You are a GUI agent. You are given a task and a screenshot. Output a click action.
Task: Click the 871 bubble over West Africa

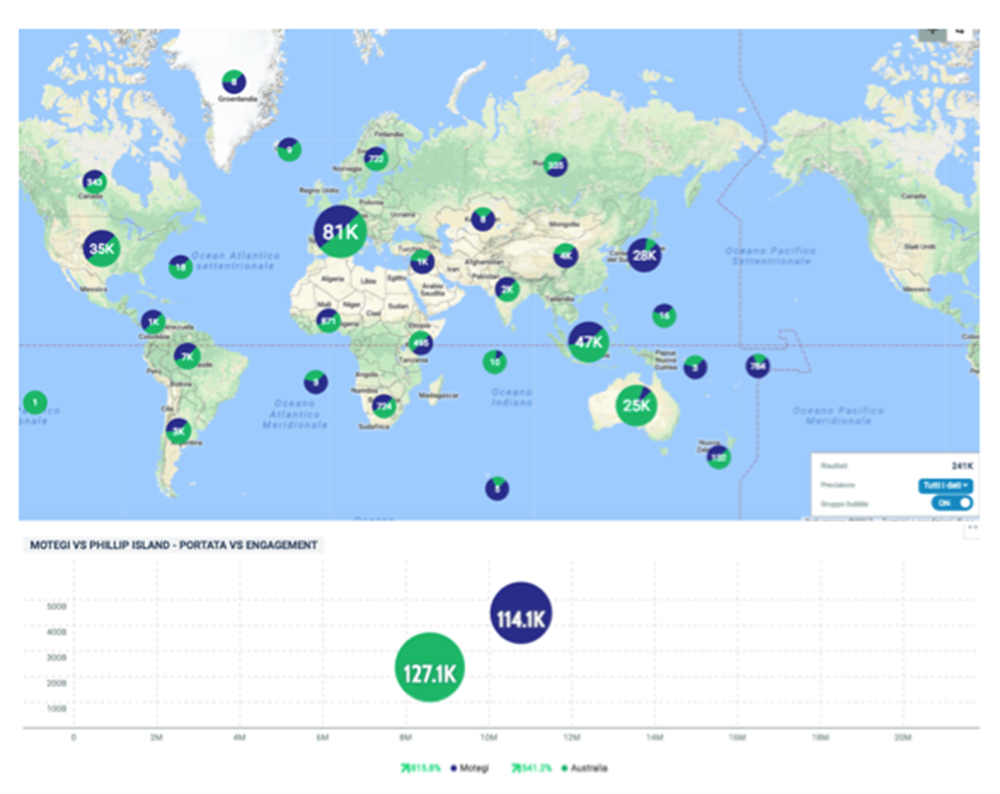click(328, 321)
